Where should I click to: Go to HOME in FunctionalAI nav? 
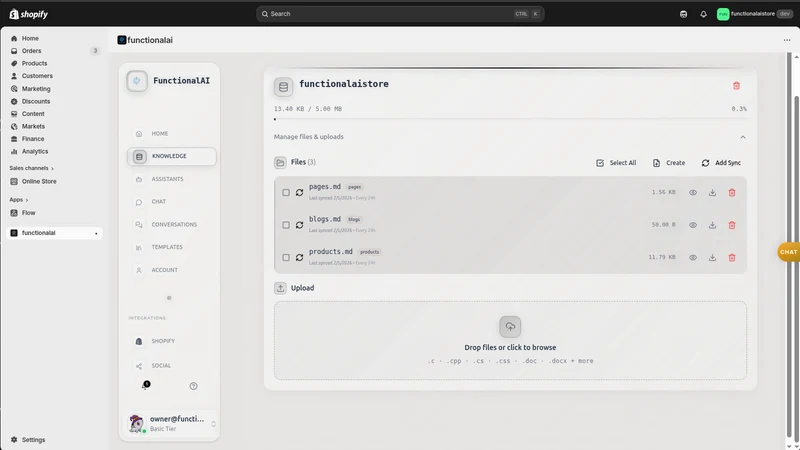[159, 134]
